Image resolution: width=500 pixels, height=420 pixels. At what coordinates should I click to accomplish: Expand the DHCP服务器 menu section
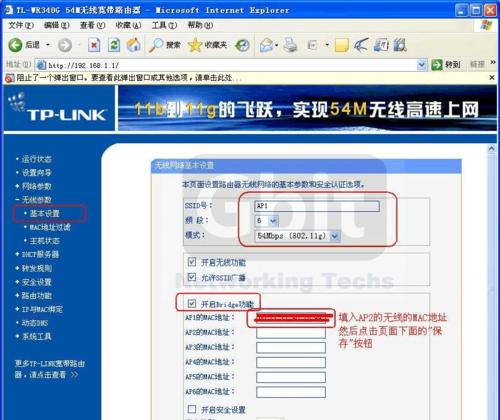(17, 254)
